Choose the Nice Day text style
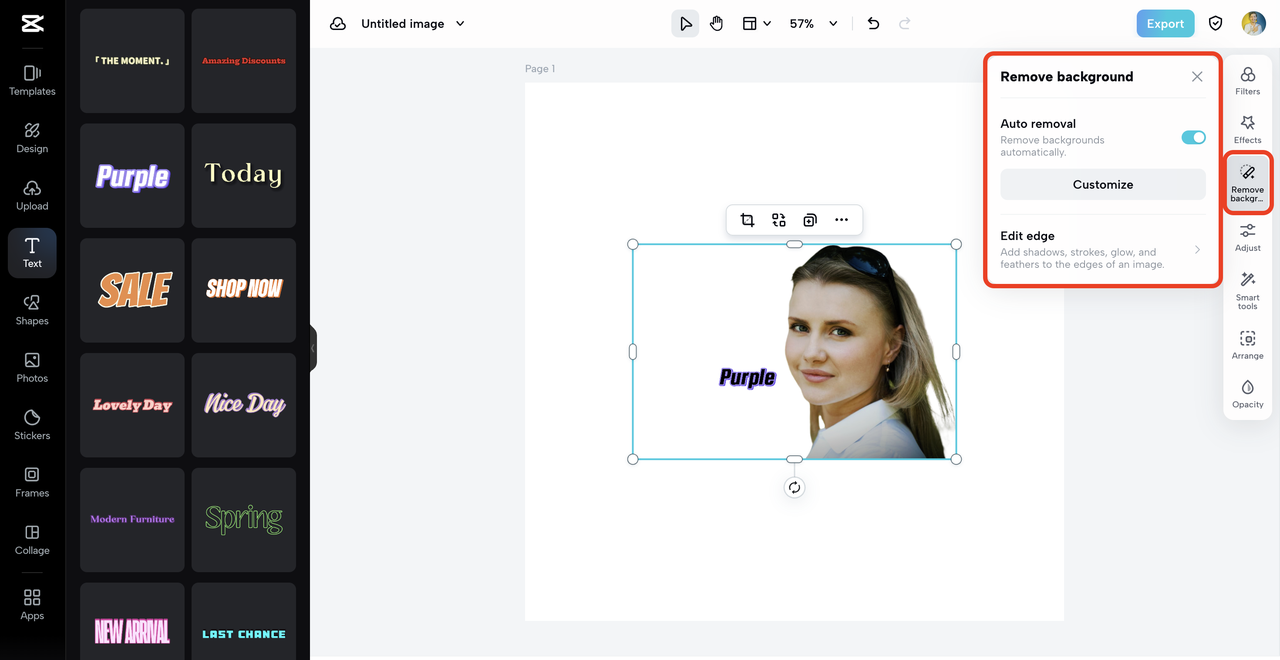The width and height of the screenshot is (1280, 660). [x=244, y=405]
